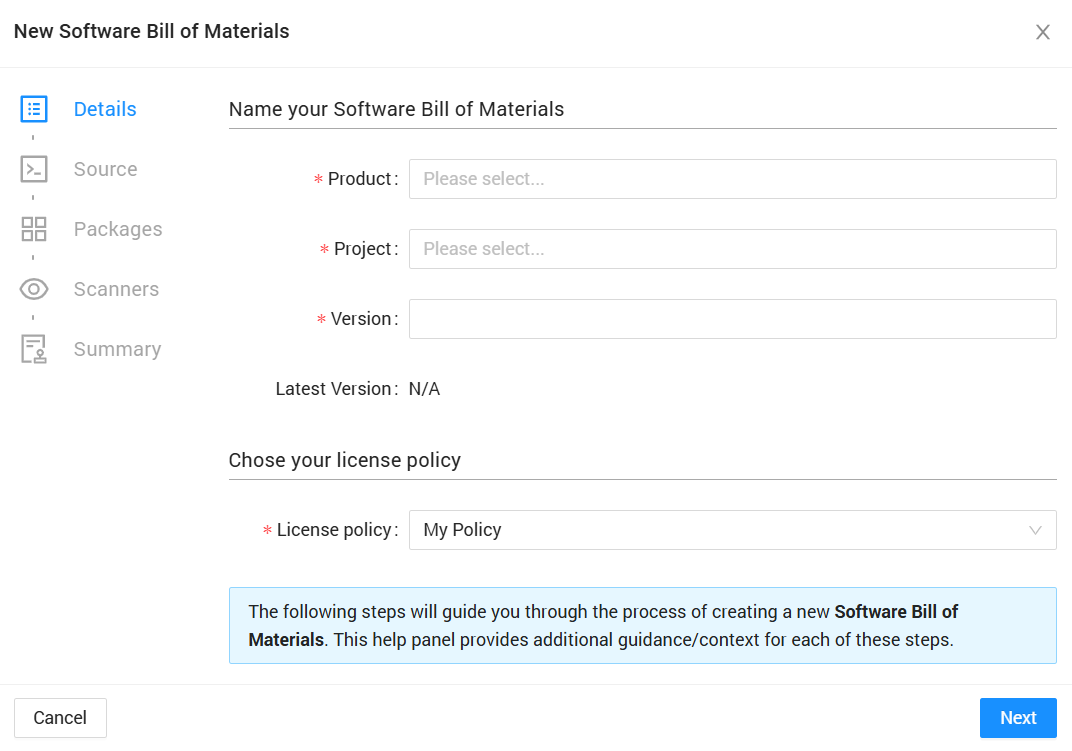This screenshot has height=751, width=1072.
Task: Focus the Version input field
Action: click(732, 319)
